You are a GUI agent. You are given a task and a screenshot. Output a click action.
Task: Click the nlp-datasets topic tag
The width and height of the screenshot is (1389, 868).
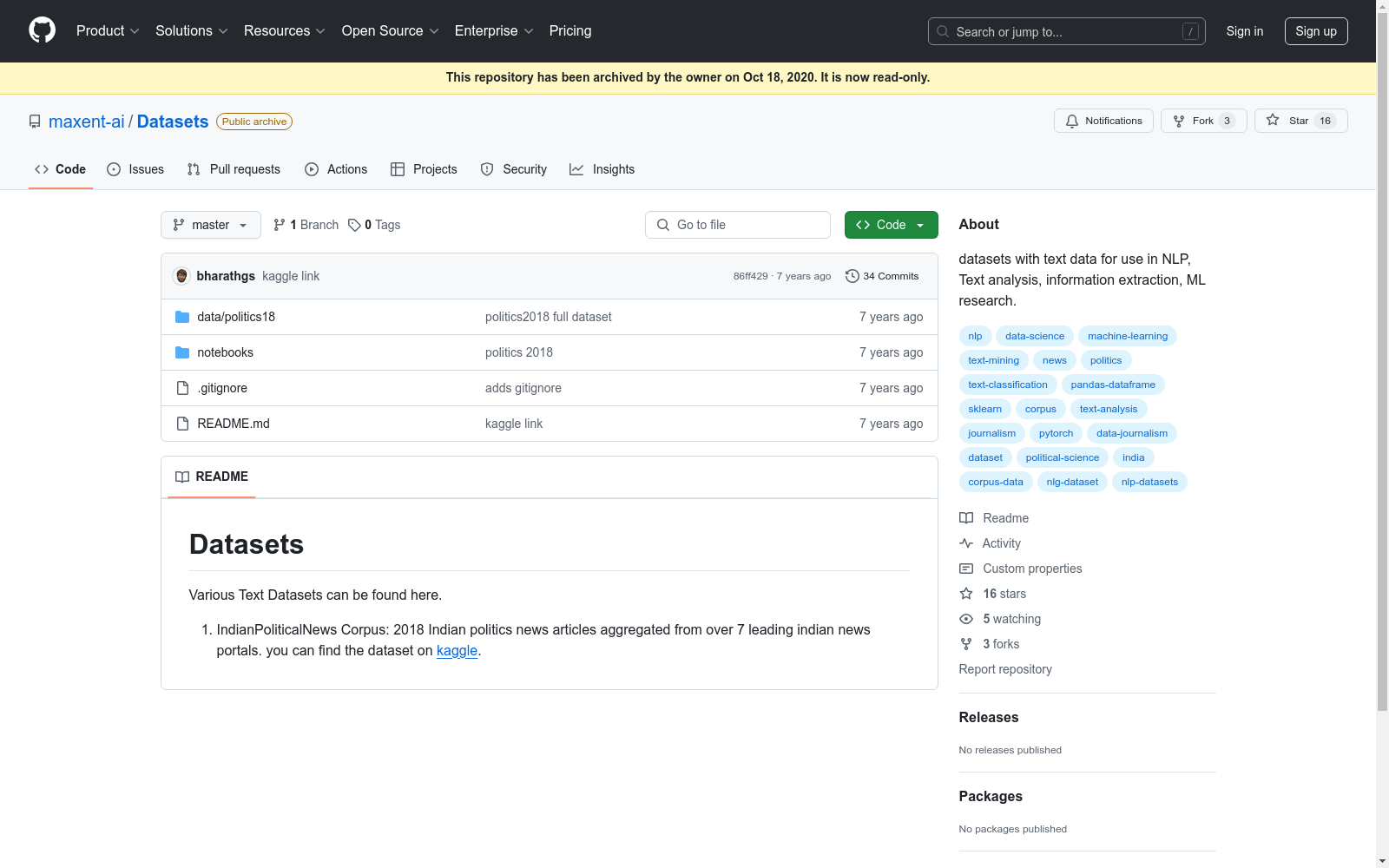(x=1149, y=482)
